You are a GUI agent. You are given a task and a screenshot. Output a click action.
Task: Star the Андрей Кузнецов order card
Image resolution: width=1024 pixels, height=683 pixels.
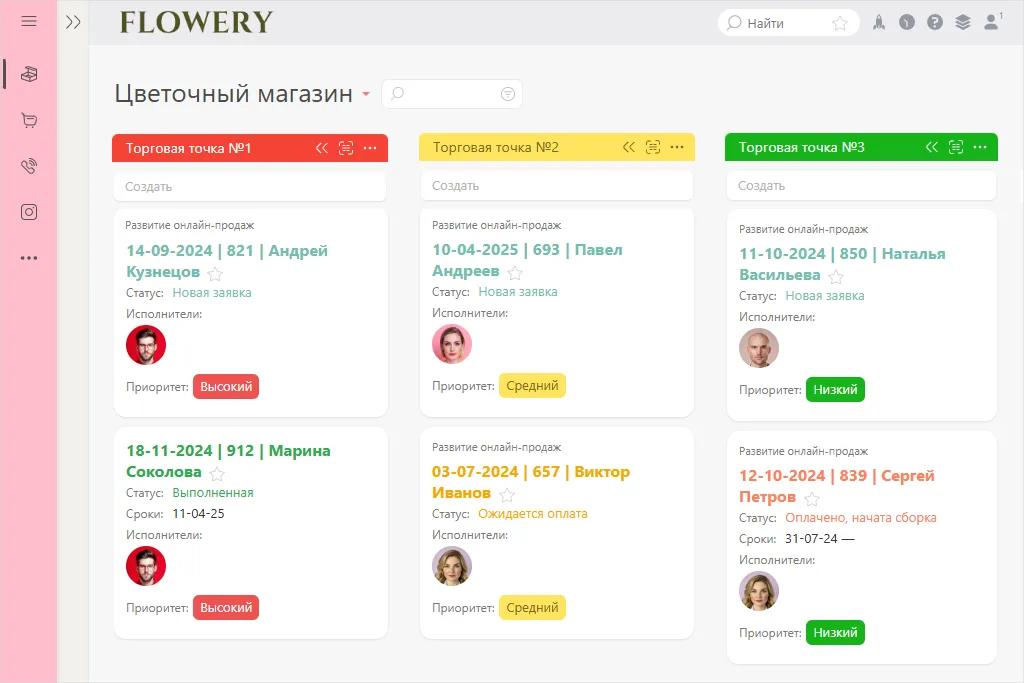pos(215,273)
